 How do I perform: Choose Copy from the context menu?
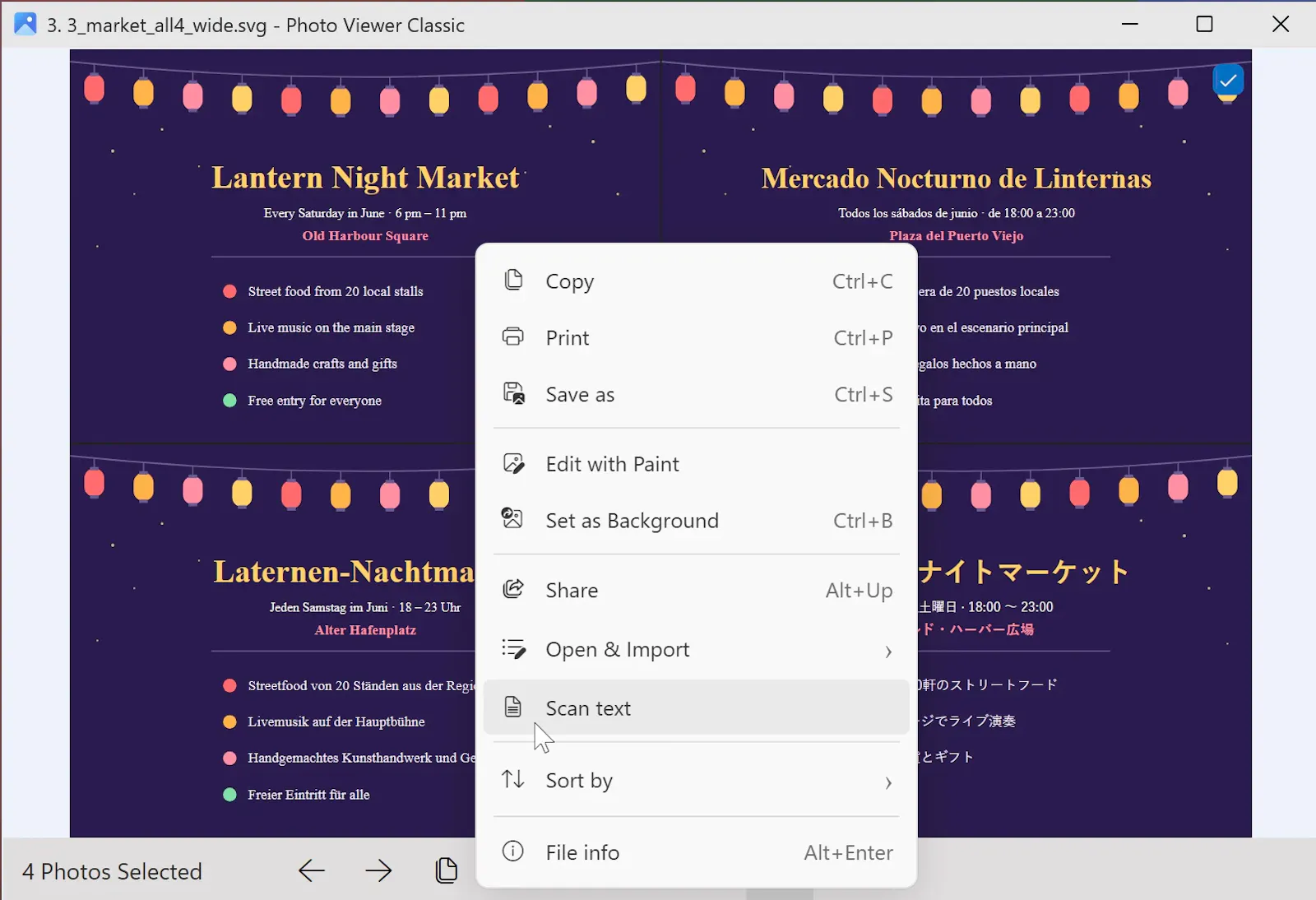[697, 281]
